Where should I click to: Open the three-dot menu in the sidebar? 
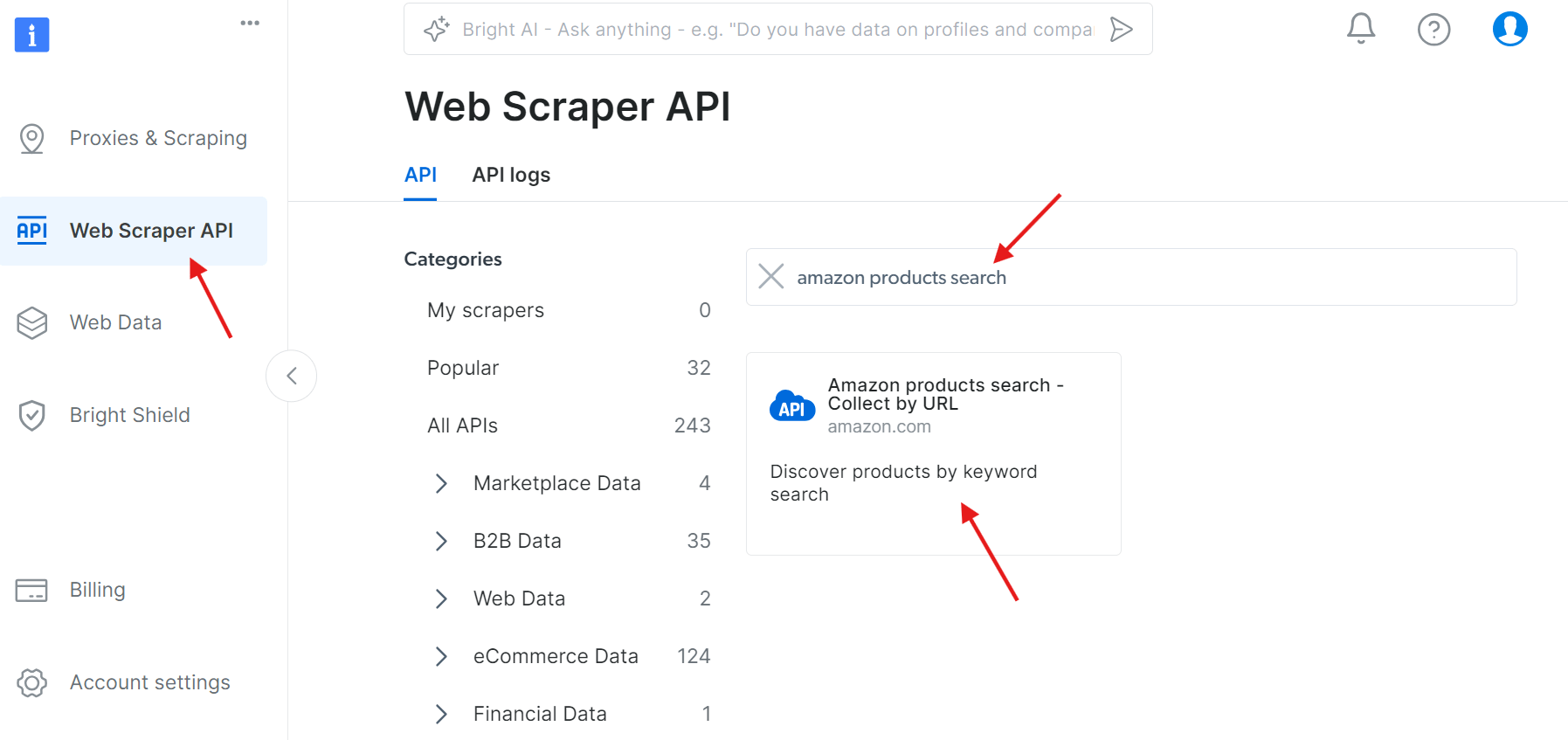coord(249,22)
